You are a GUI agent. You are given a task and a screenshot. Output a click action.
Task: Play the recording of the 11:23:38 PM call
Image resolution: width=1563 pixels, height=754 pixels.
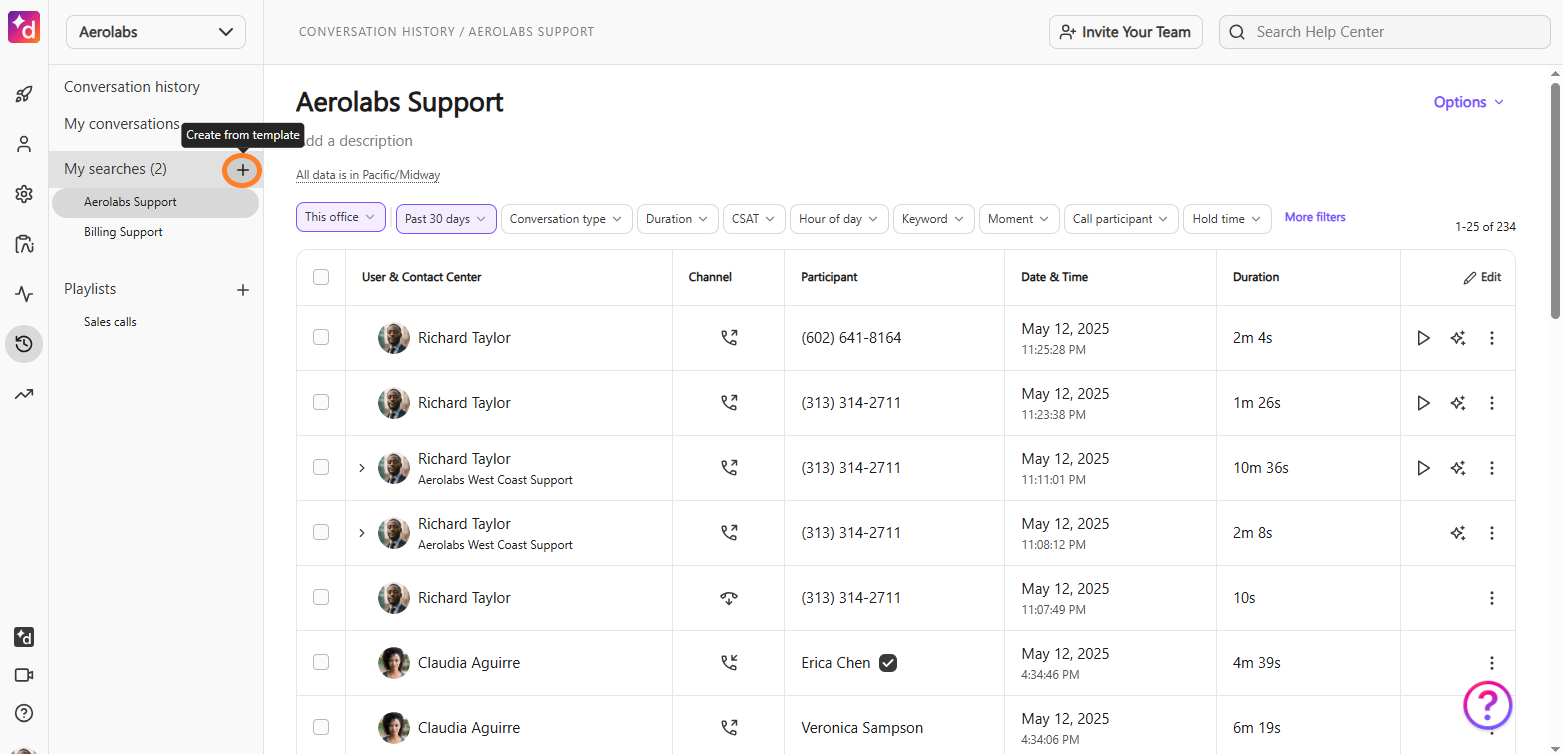point(1423,403)
